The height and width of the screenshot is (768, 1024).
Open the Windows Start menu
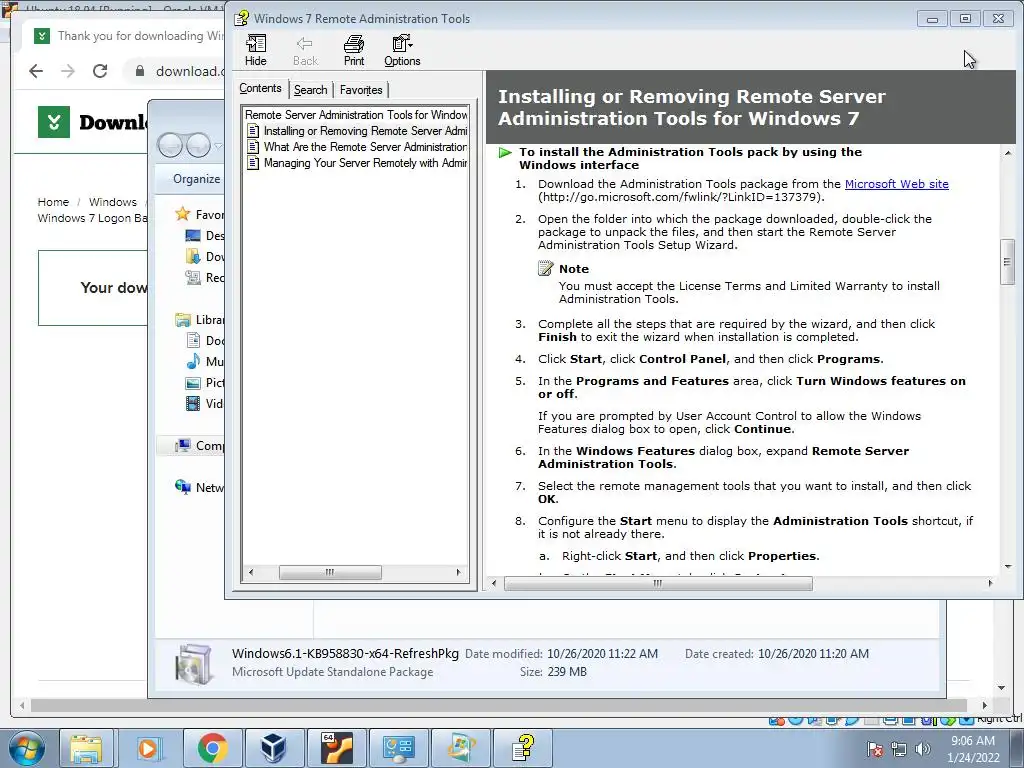[x=26, y=748]
